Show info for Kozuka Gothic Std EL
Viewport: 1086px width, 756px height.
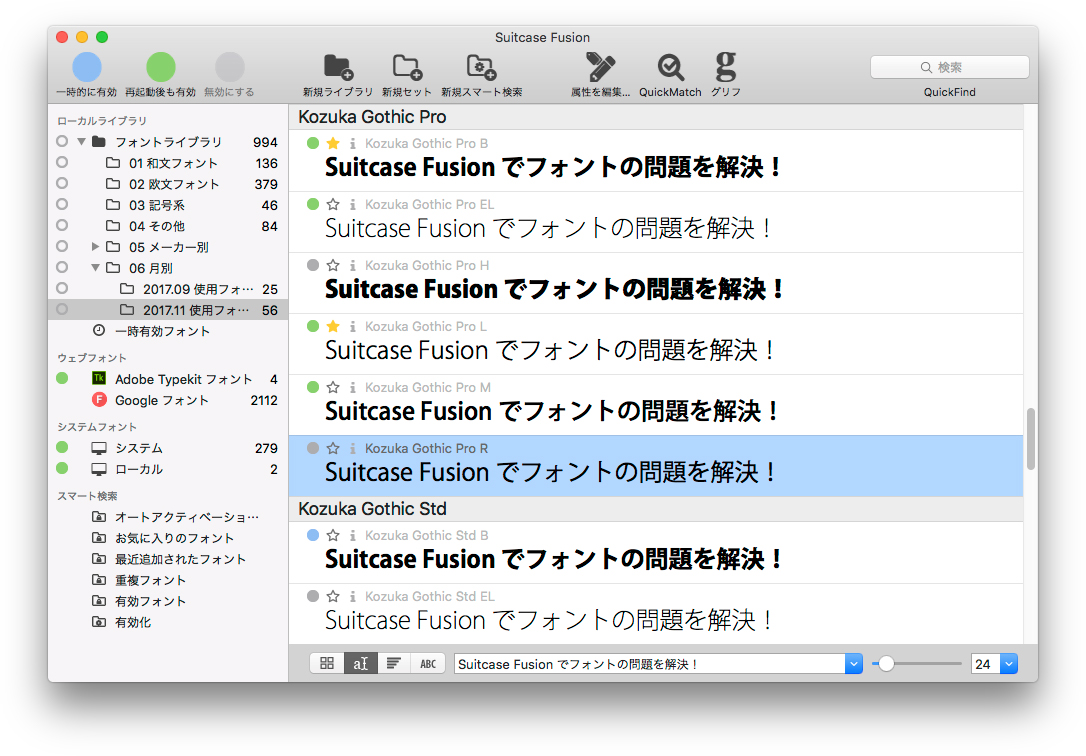coord(353,596)
